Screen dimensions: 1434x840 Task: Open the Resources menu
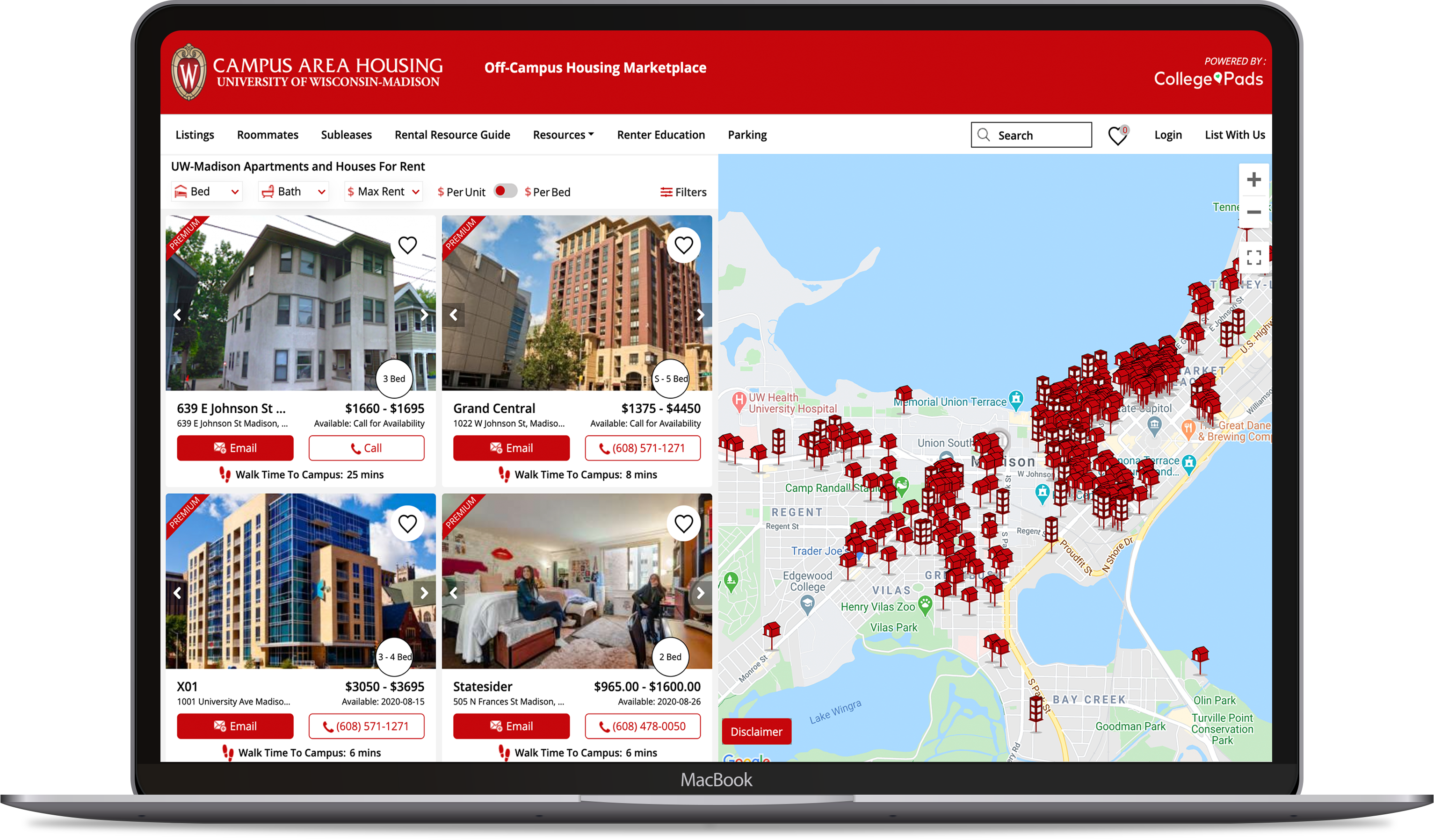(x=563, y=135)
